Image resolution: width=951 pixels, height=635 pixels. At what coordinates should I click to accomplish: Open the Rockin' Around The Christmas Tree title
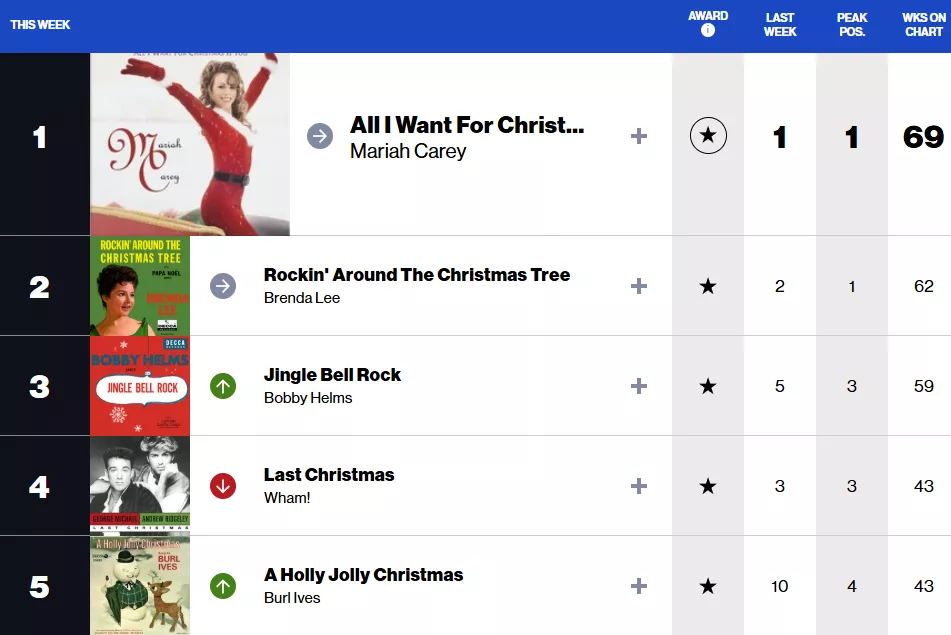(417, 275)
